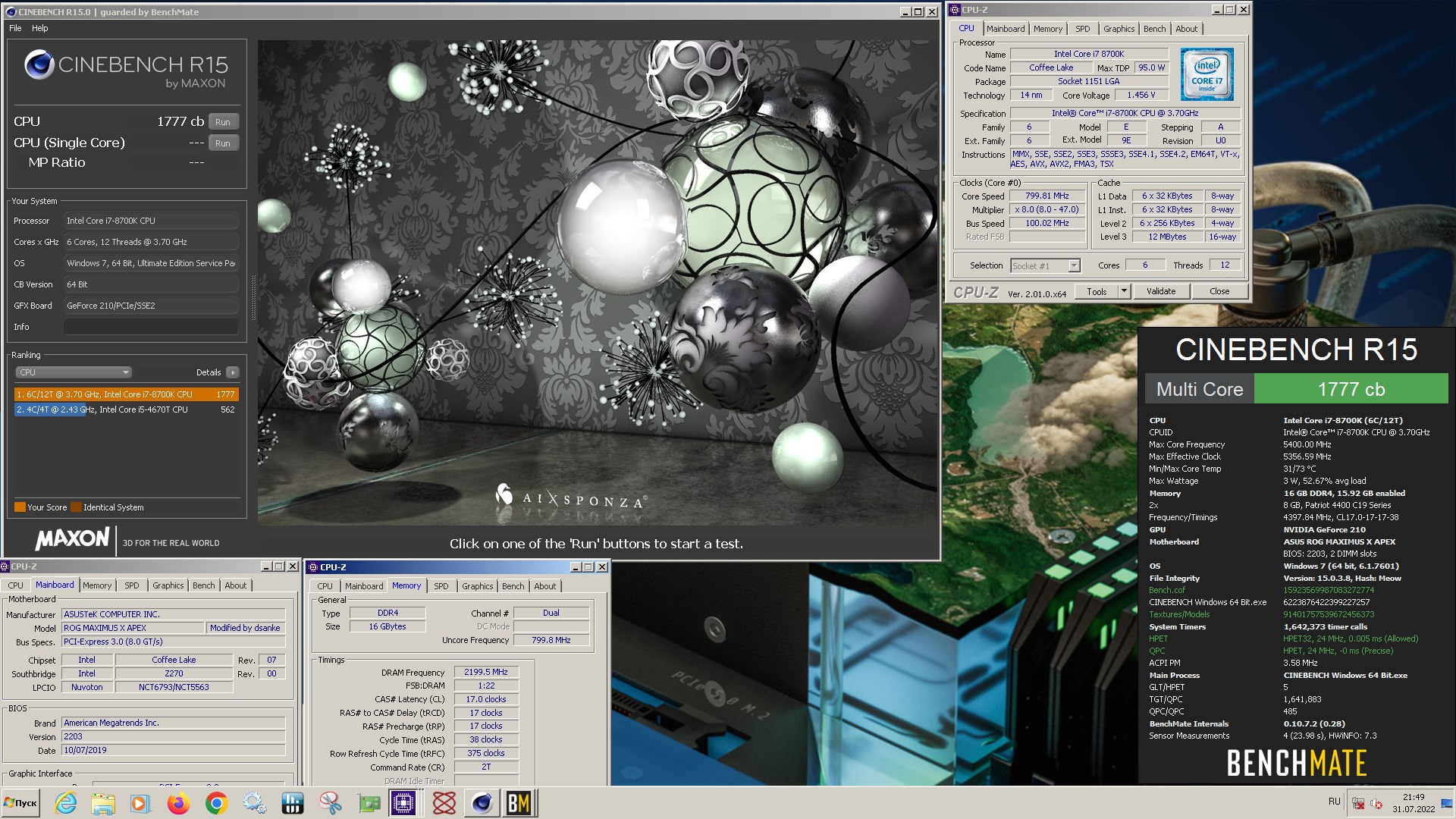Viewport: 1456px width, 819px height.
Task: Click the Bench.cof file integrity entry
Action: click(1166, 590)
